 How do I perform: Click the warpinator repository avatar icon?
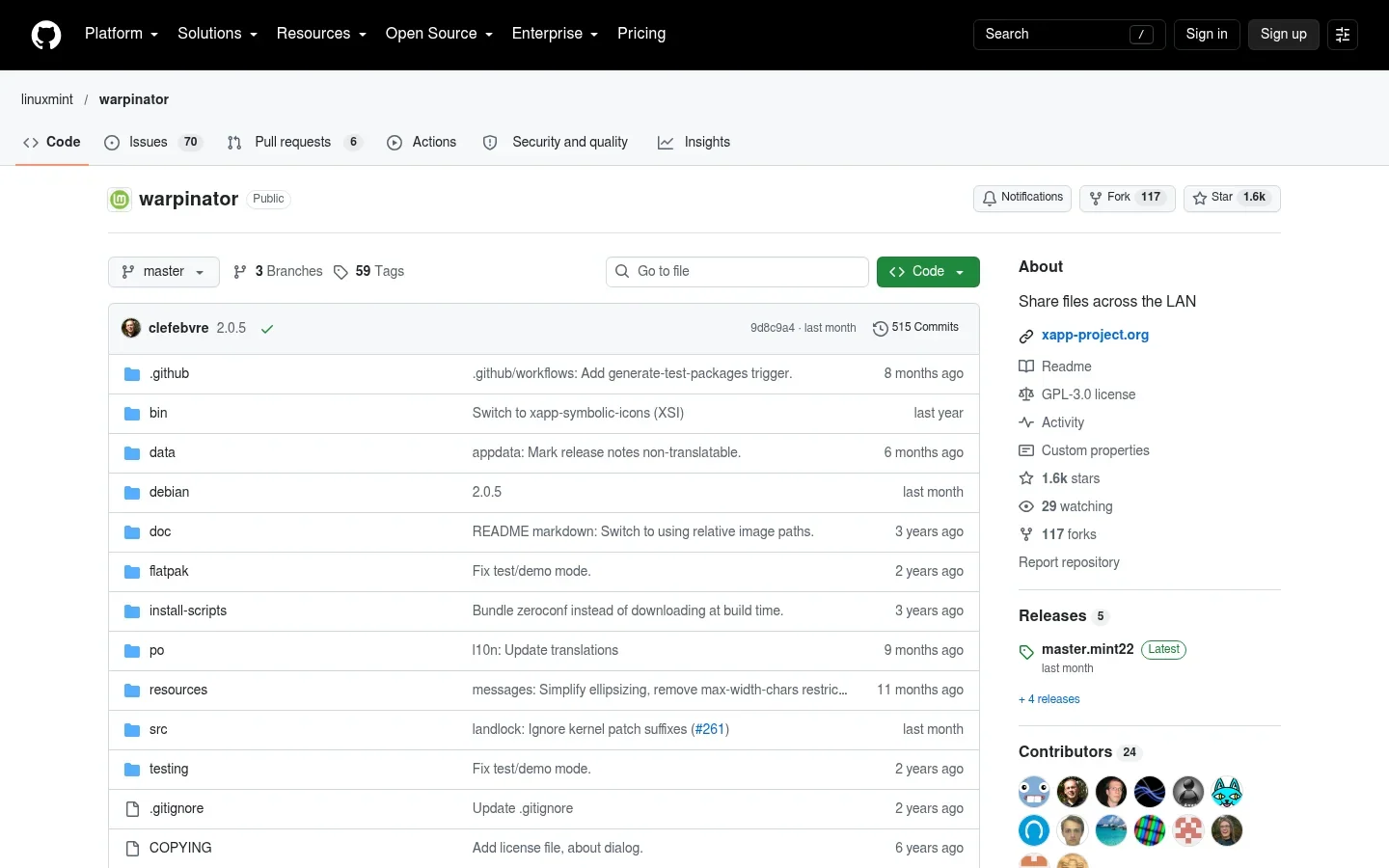click(120, 200)
